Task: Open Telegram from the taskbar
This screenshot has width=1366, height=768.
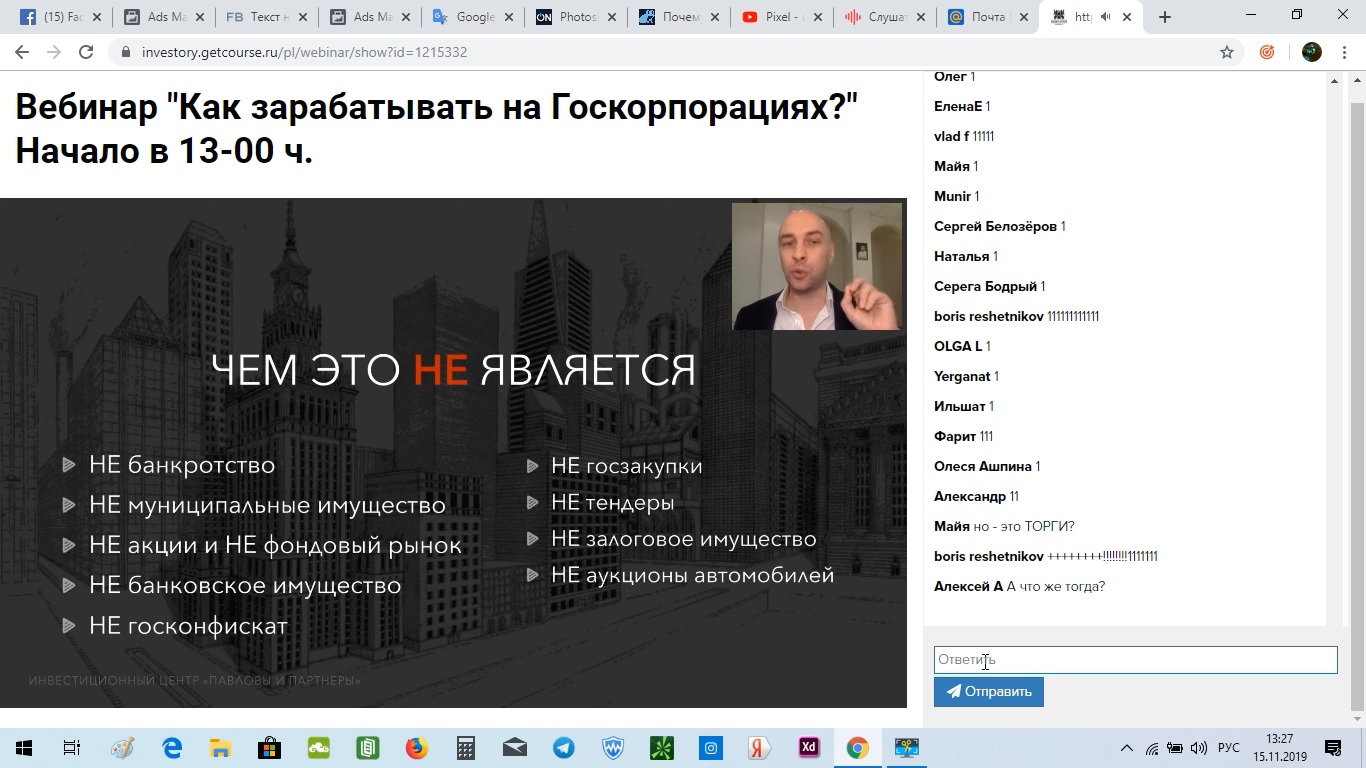Action: coord(563,747)
